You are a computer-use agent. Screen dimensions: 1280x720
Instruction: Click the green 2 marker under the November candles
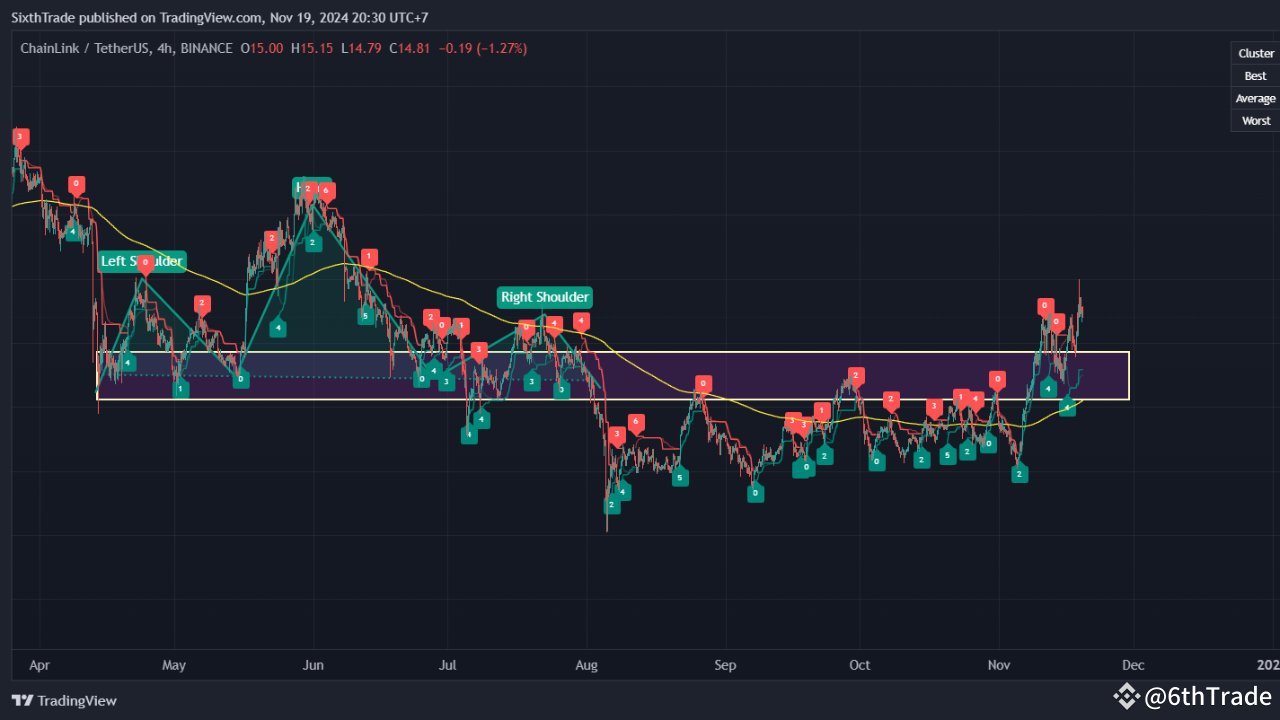point(1019,474)
